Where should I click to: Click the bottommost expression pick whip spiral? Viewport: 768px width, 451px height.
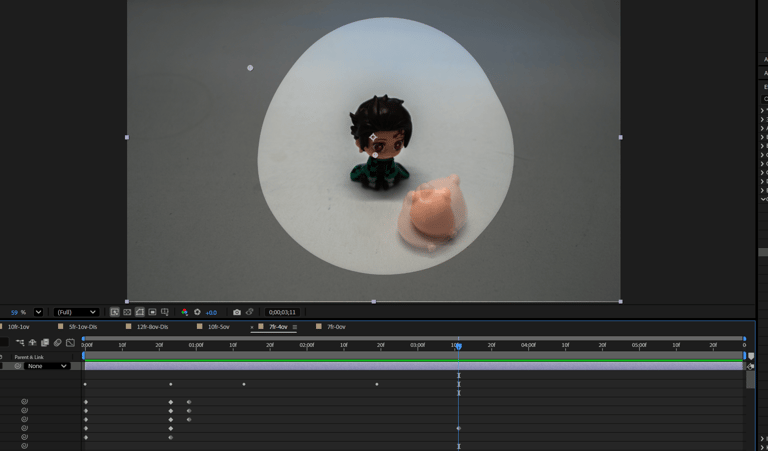point(24,446)
